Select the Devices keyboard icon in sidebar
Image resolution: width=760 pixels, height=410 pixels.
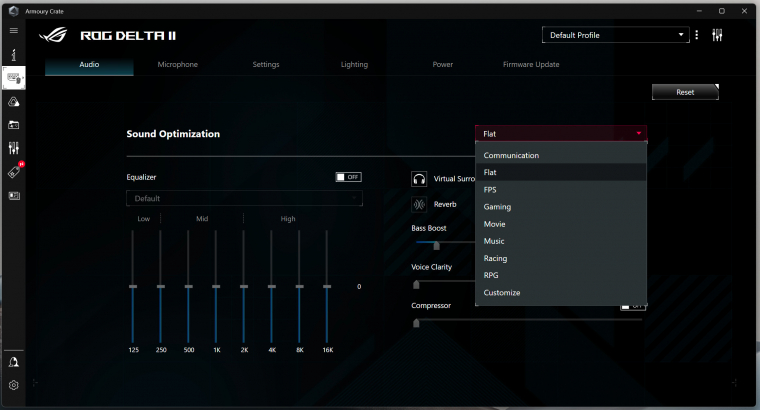[x=14, y=78]
